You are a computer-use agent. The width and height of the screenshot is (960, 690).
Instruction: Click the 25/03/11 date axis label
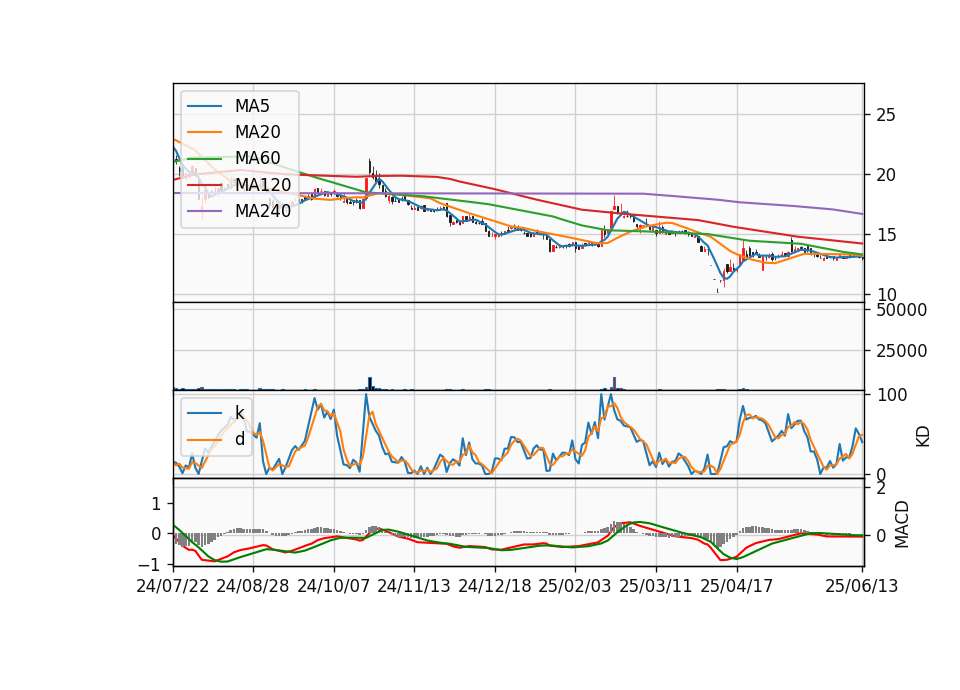pyautogui.click(x=656, y=586)
